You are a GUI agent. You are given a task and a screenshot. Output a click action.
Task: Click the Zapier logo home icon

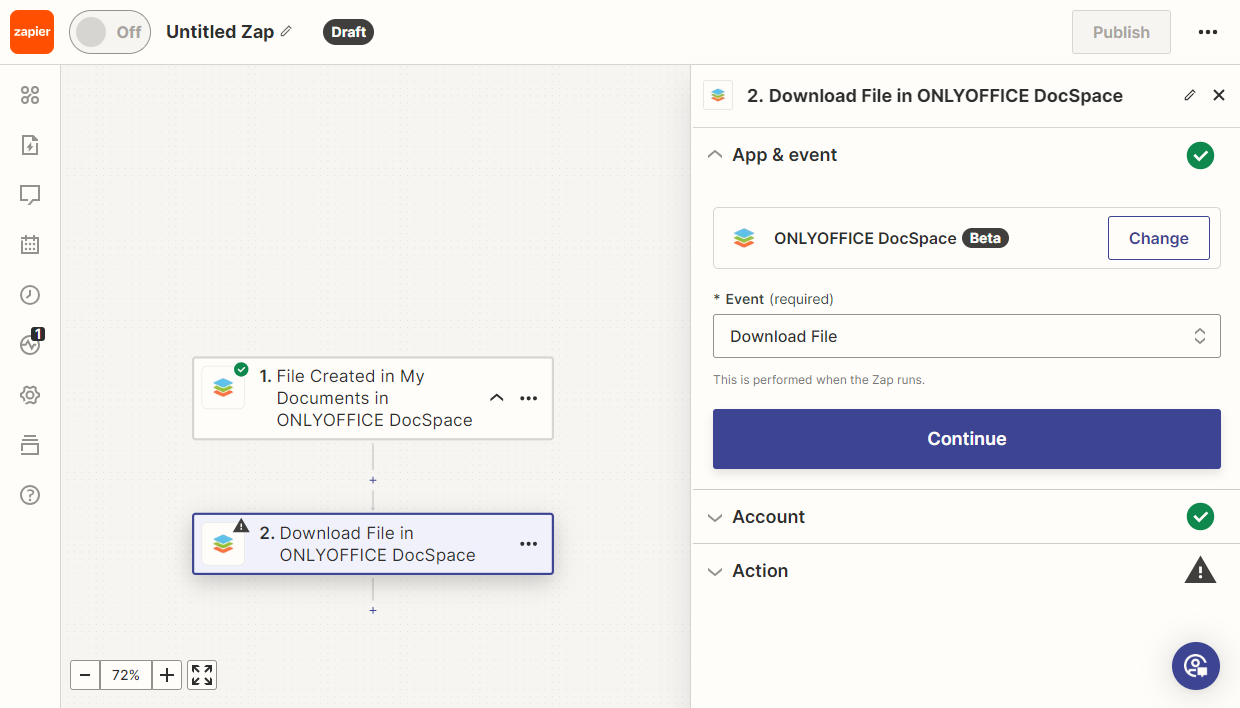coord(32,32)
